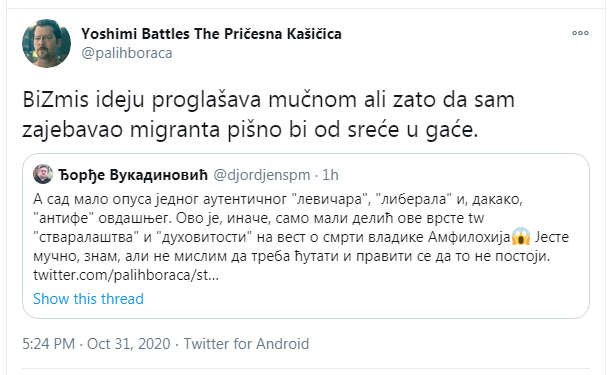Click Đorđe Vukadinović's small avatar
Viewport: 614px width, 375px height.
point(43,174)
